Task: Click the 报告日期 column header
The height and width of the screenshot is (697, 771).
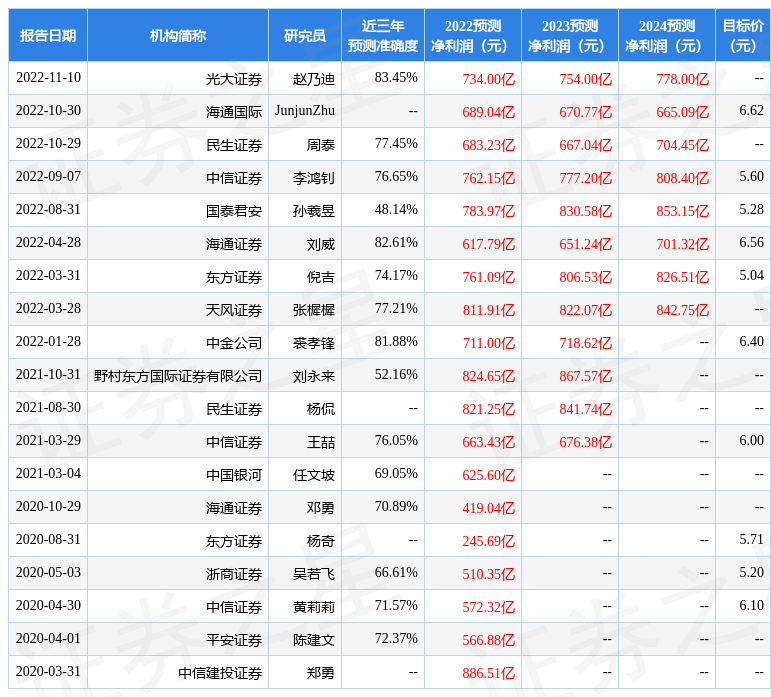Action: click(x=48, y=35)
